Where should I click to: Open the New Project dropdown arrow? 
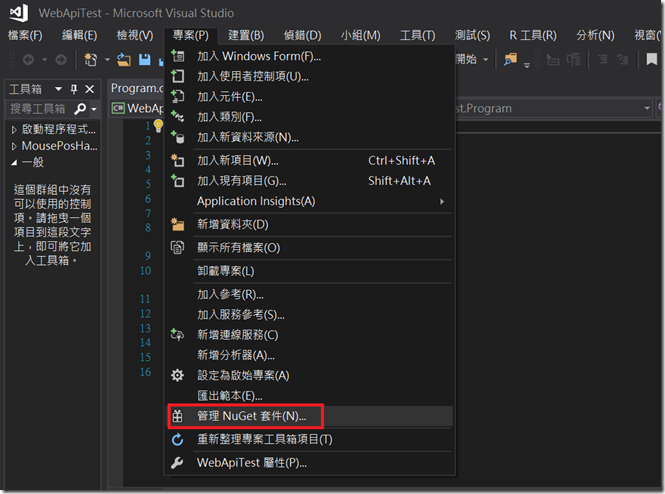(x=107, y=59)
